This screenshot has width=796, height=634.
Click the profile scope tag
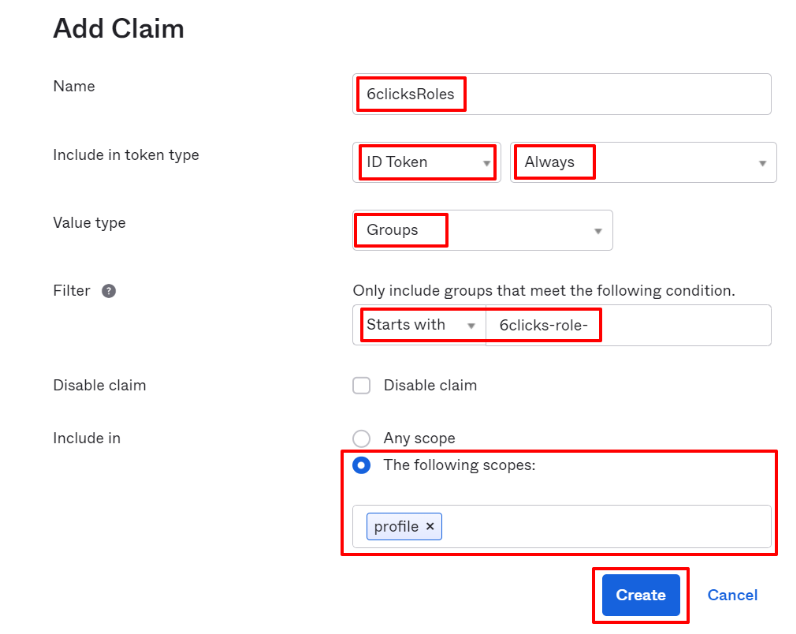point(396,527)
